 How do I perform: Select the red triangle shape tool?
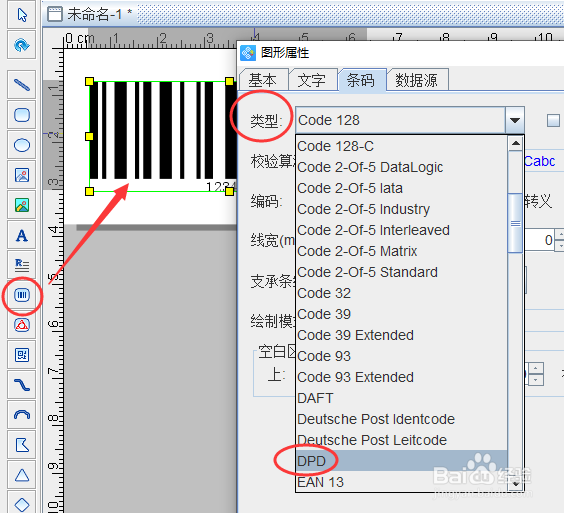(22, 325)
